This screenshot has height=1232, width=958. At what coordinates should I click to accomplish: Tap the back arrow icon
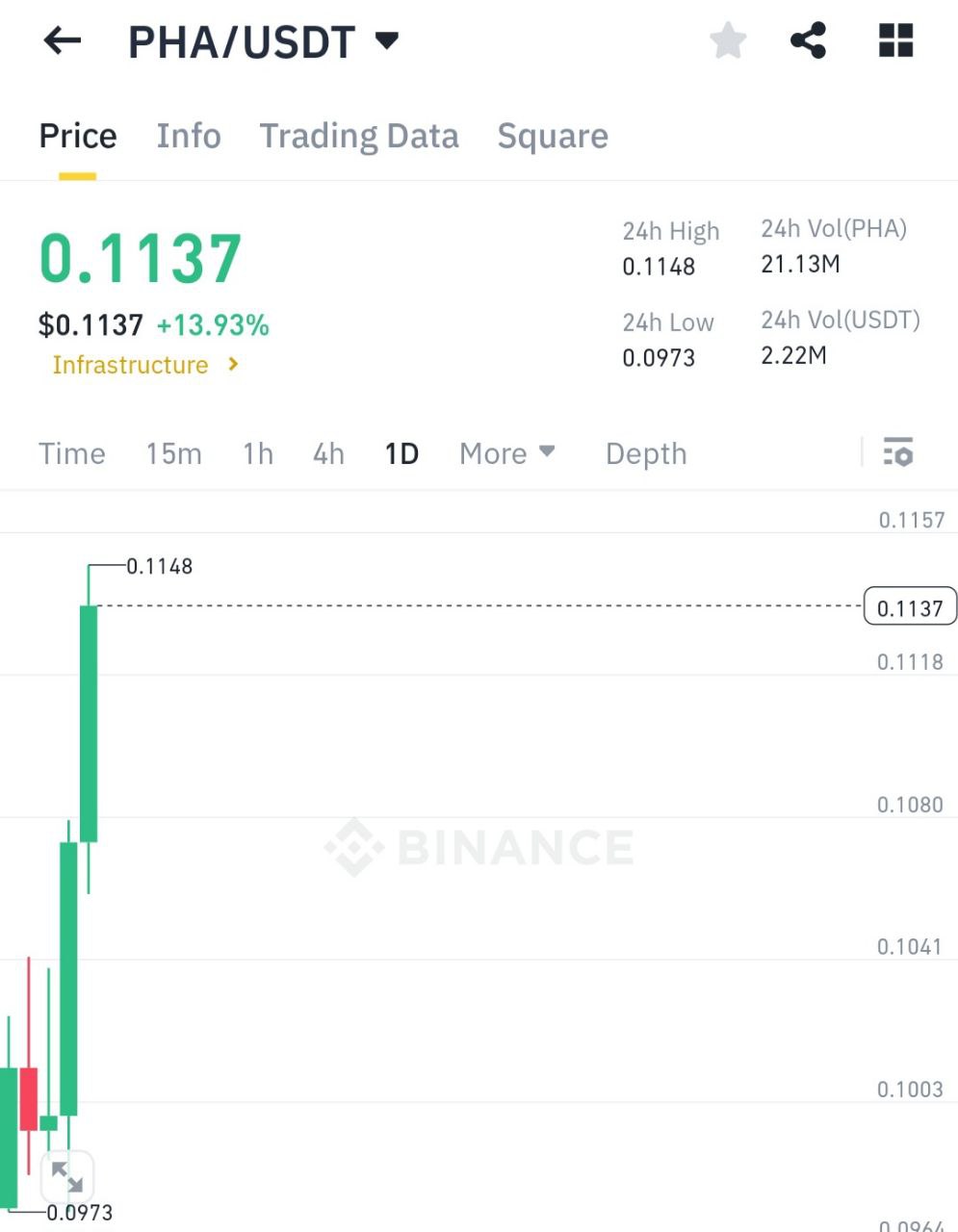[63, 41]
